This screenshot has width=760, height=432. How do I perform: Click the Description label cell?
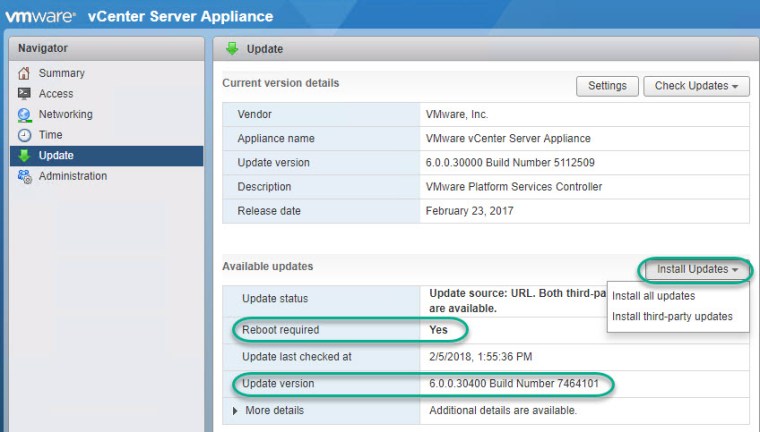(321, 187)
